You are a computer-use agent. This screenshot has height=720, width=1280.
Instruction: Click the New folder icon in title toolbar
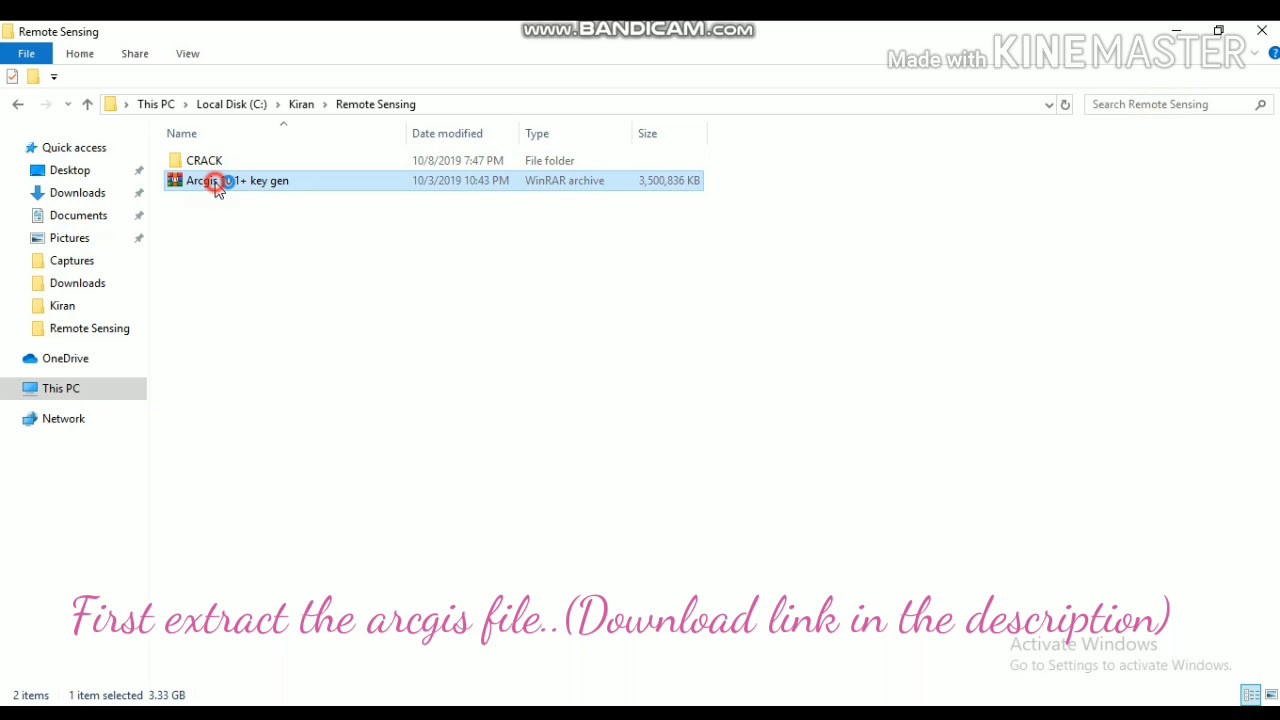tap(33, 76)
